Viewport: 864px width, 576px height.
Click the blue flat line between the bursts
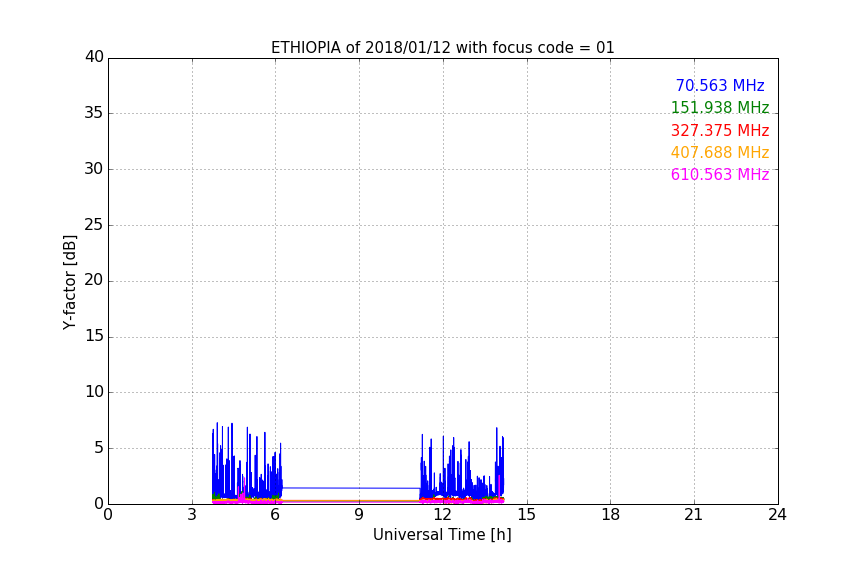[351, 488]
